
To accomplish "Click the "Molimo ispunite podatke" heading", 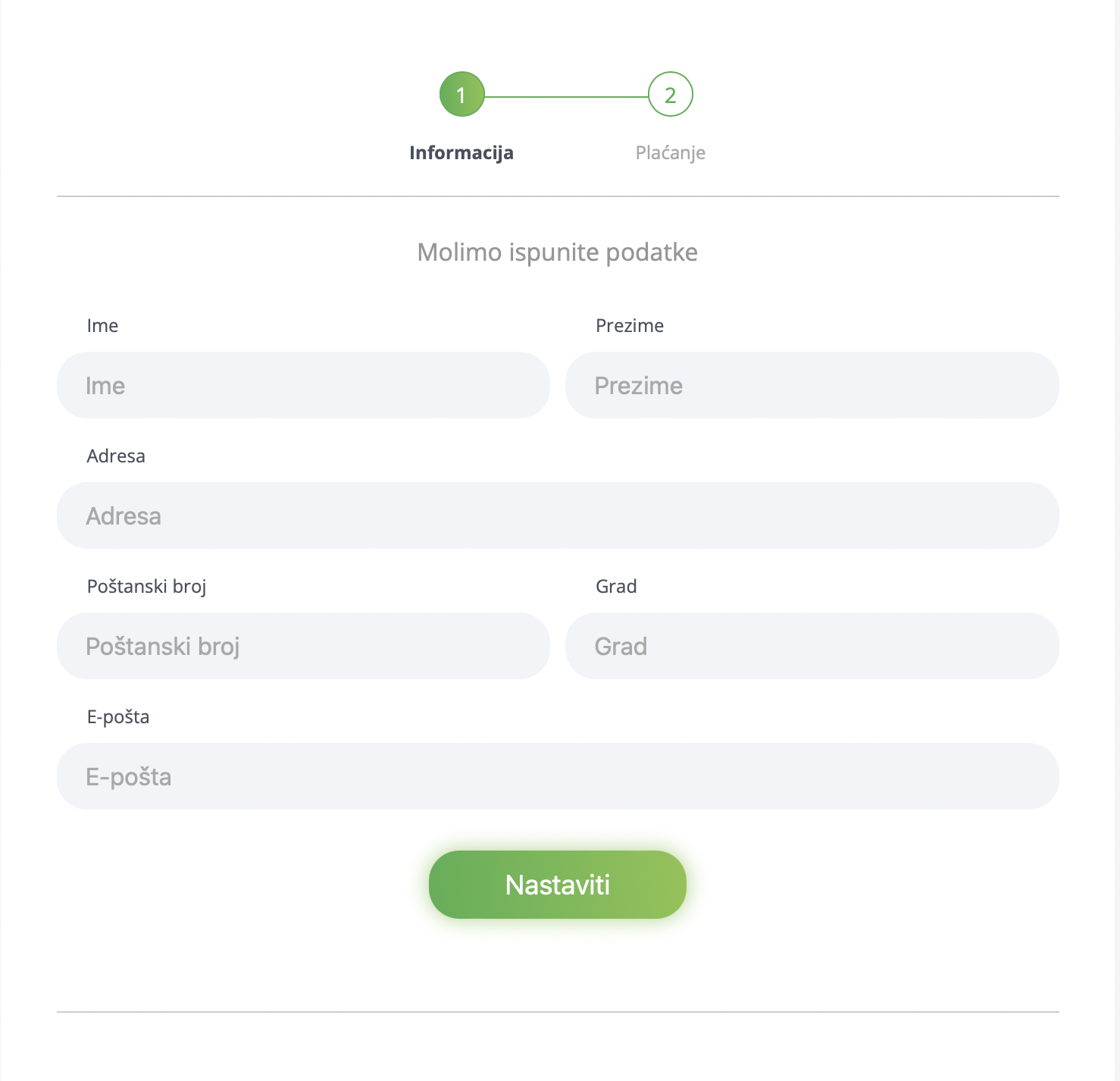I will (558, 252).
